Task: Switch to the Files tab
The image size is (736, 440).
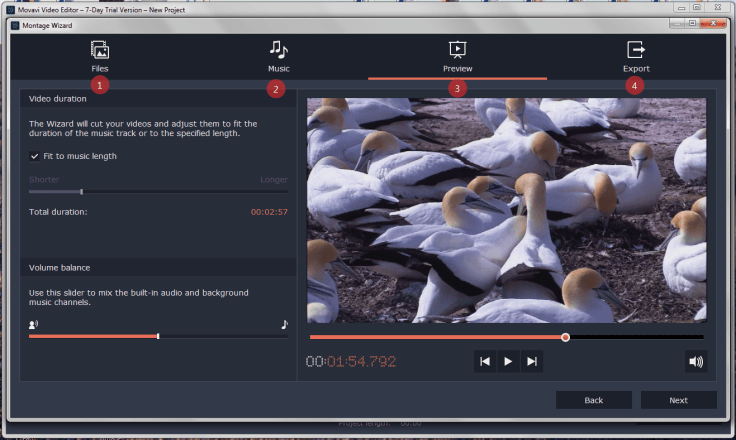Action: click(99, 68)
